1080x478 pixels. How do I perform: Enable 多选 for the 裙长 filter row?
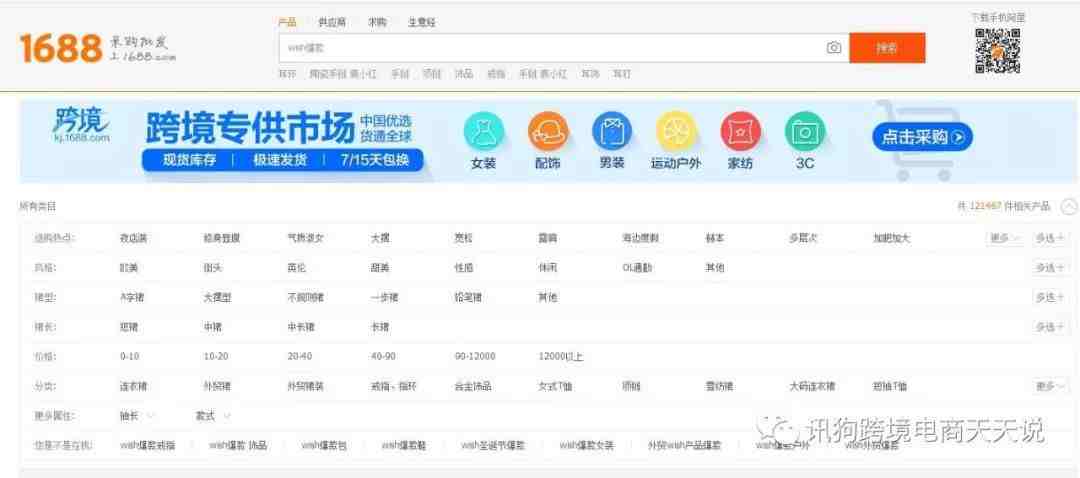pos(1050,327)
